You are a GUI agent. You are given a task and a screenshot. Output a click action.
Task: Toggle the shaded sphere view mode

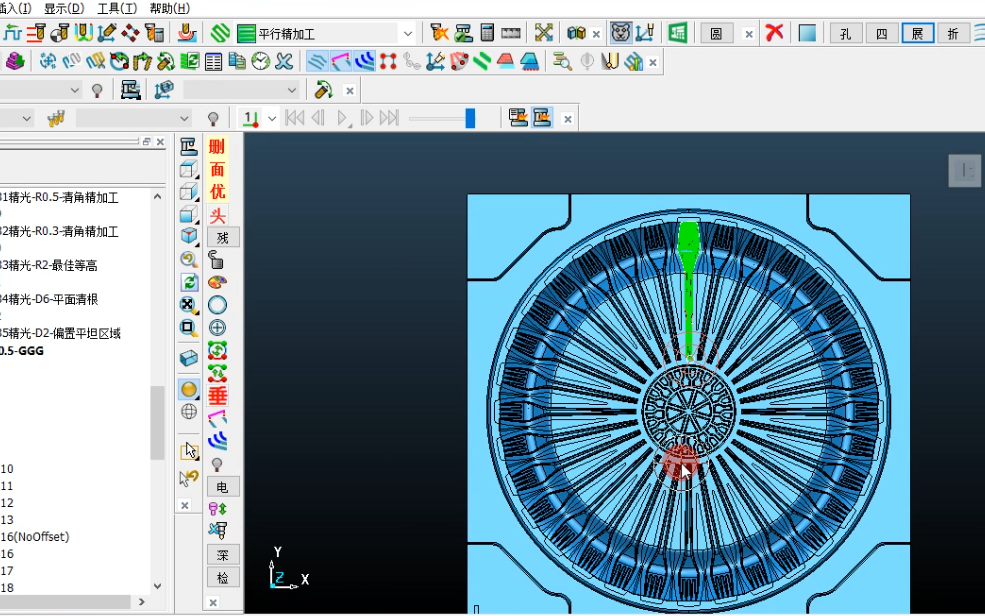pos(188,389)
